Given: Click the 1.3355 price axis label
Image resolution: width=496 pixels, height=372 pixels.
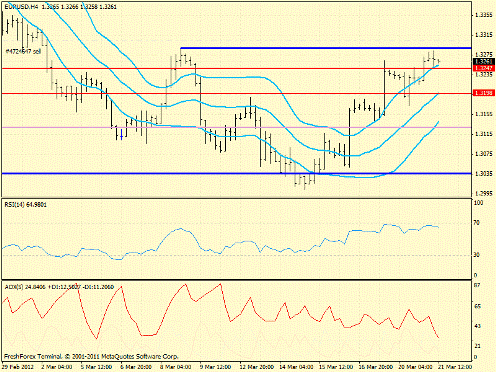Looking at the screenshot, I should pos(484,15).
